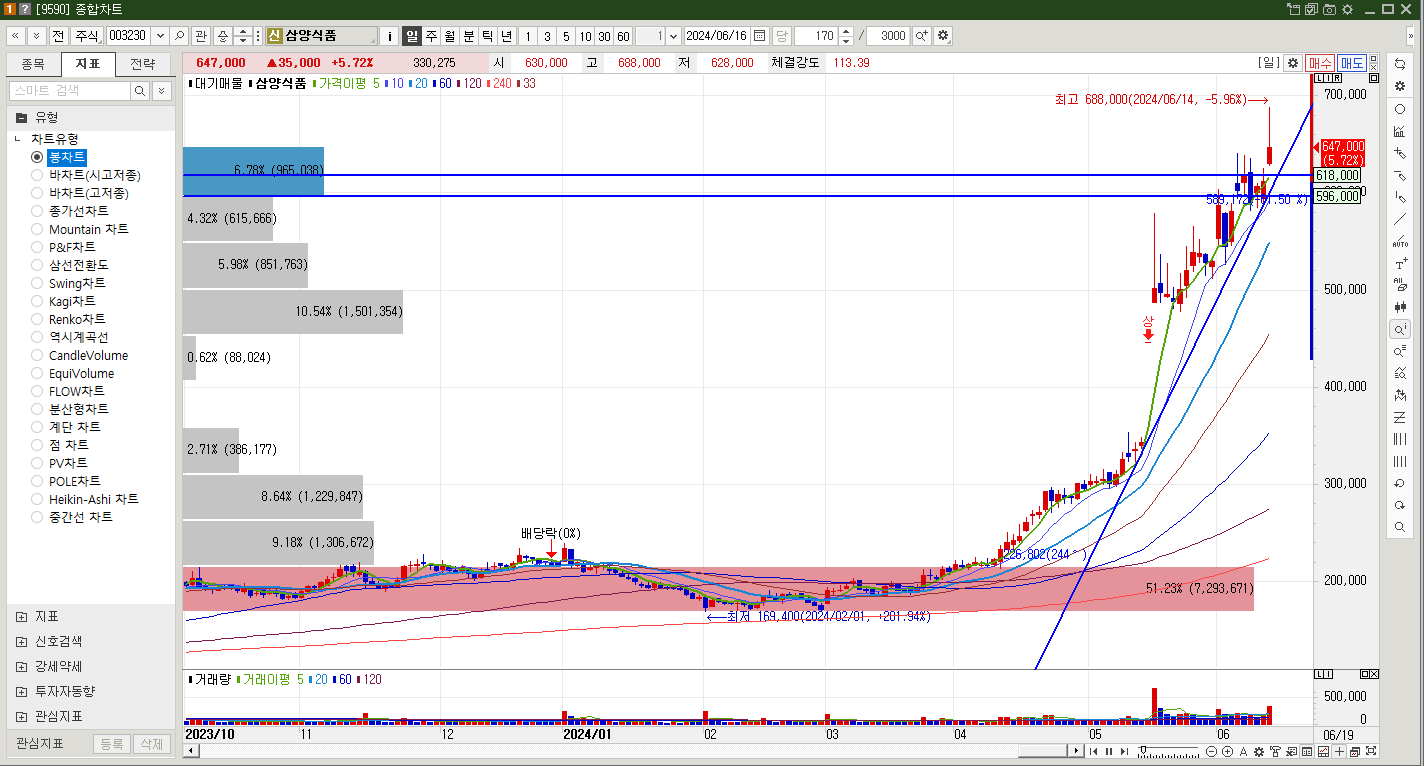Viewport: 1424px width, 766px height.
Task: Open the minute interval dropdown arrow
Action: coord(673,35)
